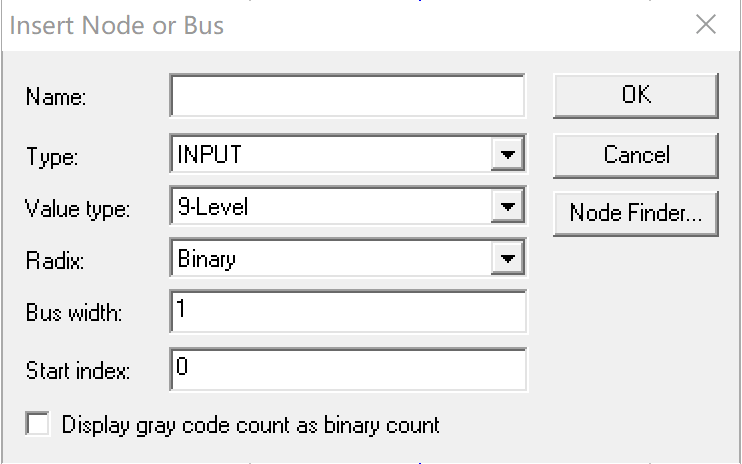Enable the gray code count checkbox
The height and width of the screenshot is (464, 742).
coord(37,423)
